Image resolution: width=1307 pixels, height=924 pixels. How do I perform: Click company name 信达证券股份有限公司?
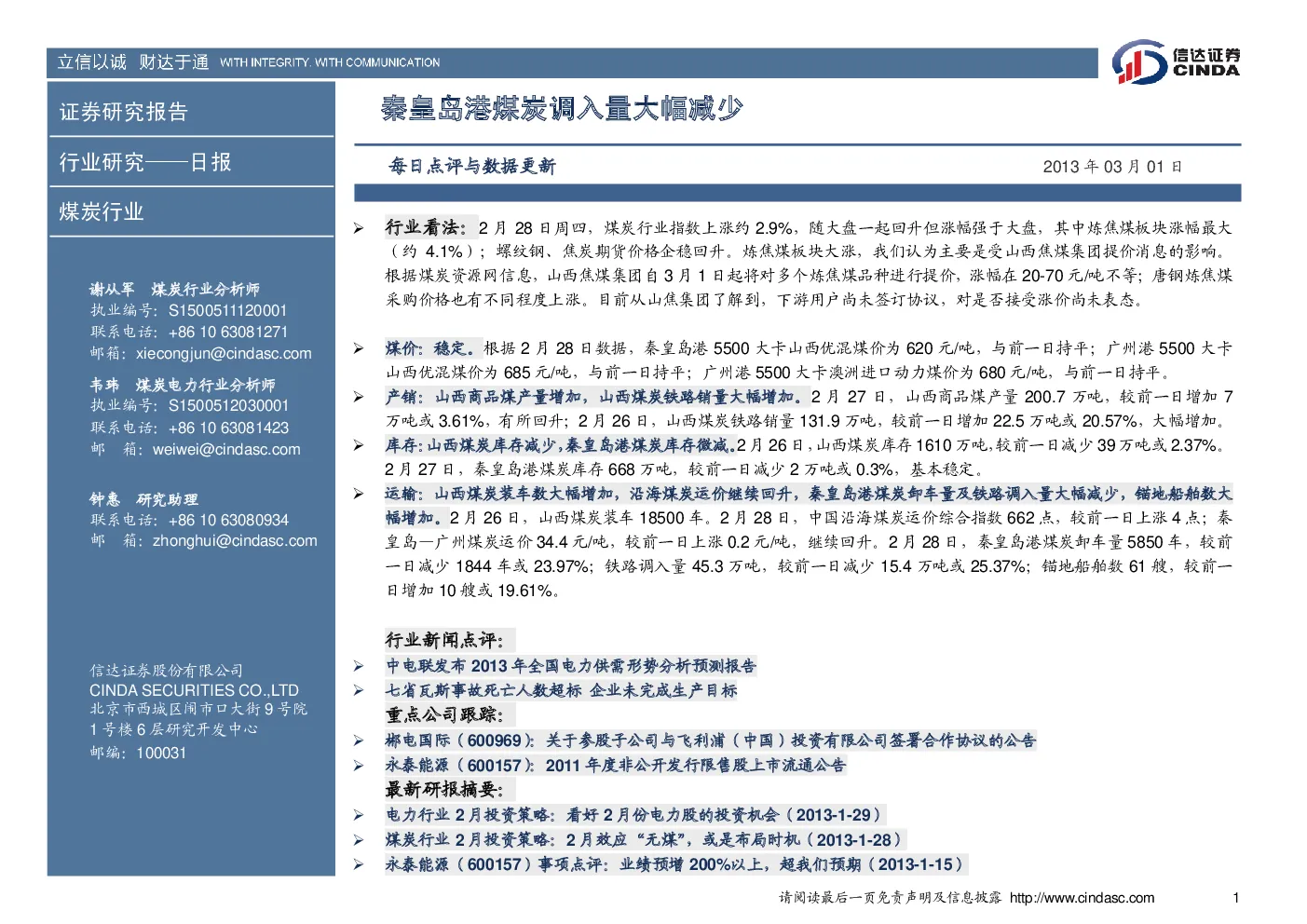166,671
